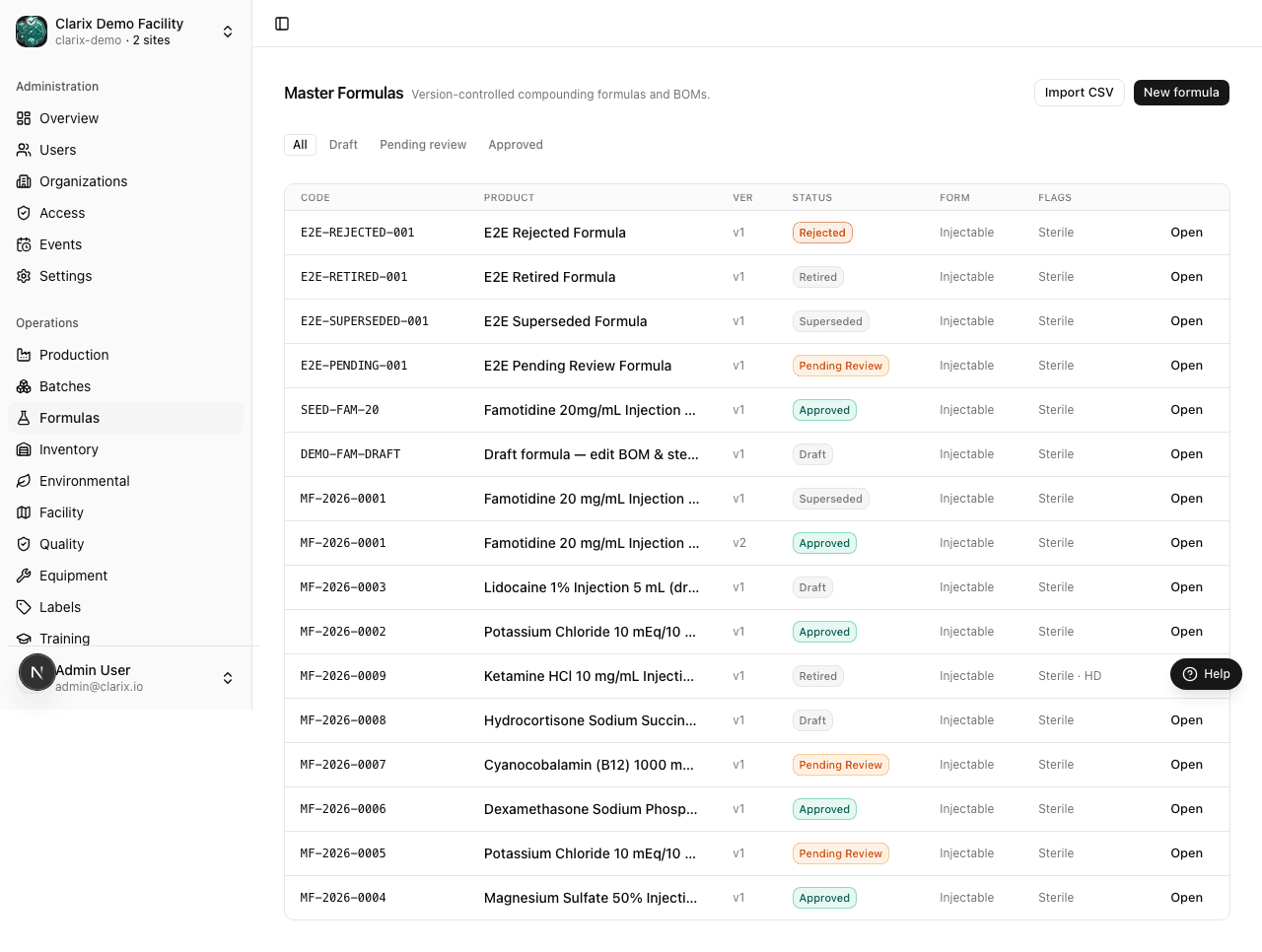This screenshot has height=952, width=1262.
Task: Select the Inventory sidebar icon
Action: point(24,449)
